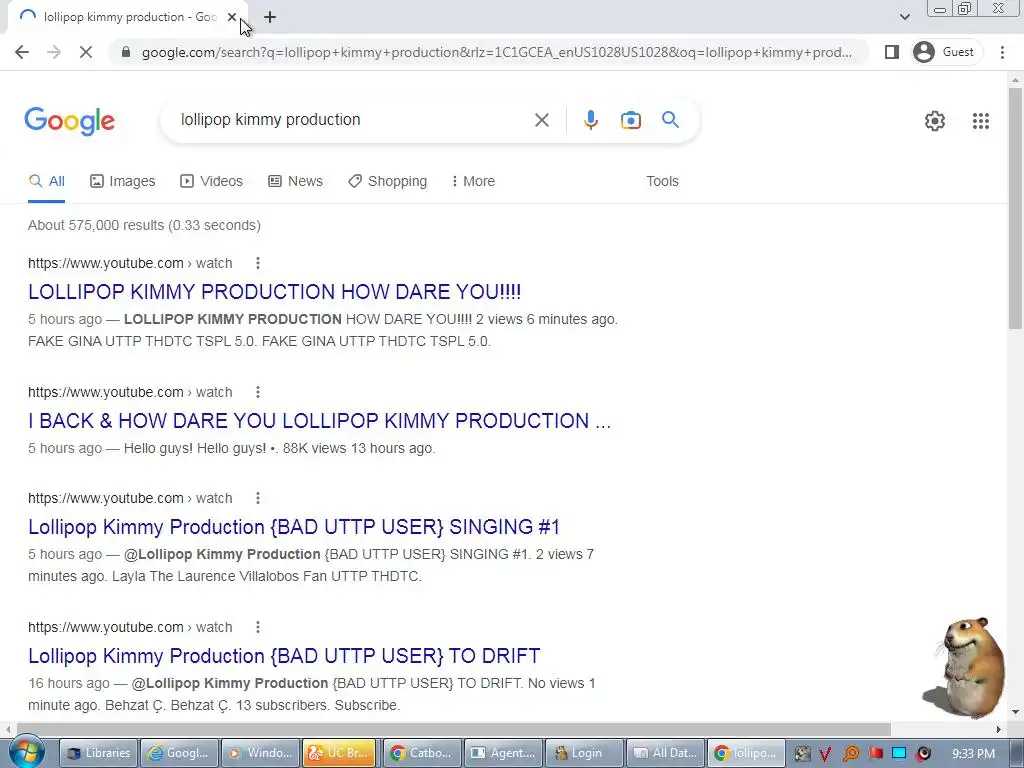
Task: Switch to the Videos tab
Action: click(212, 182)
